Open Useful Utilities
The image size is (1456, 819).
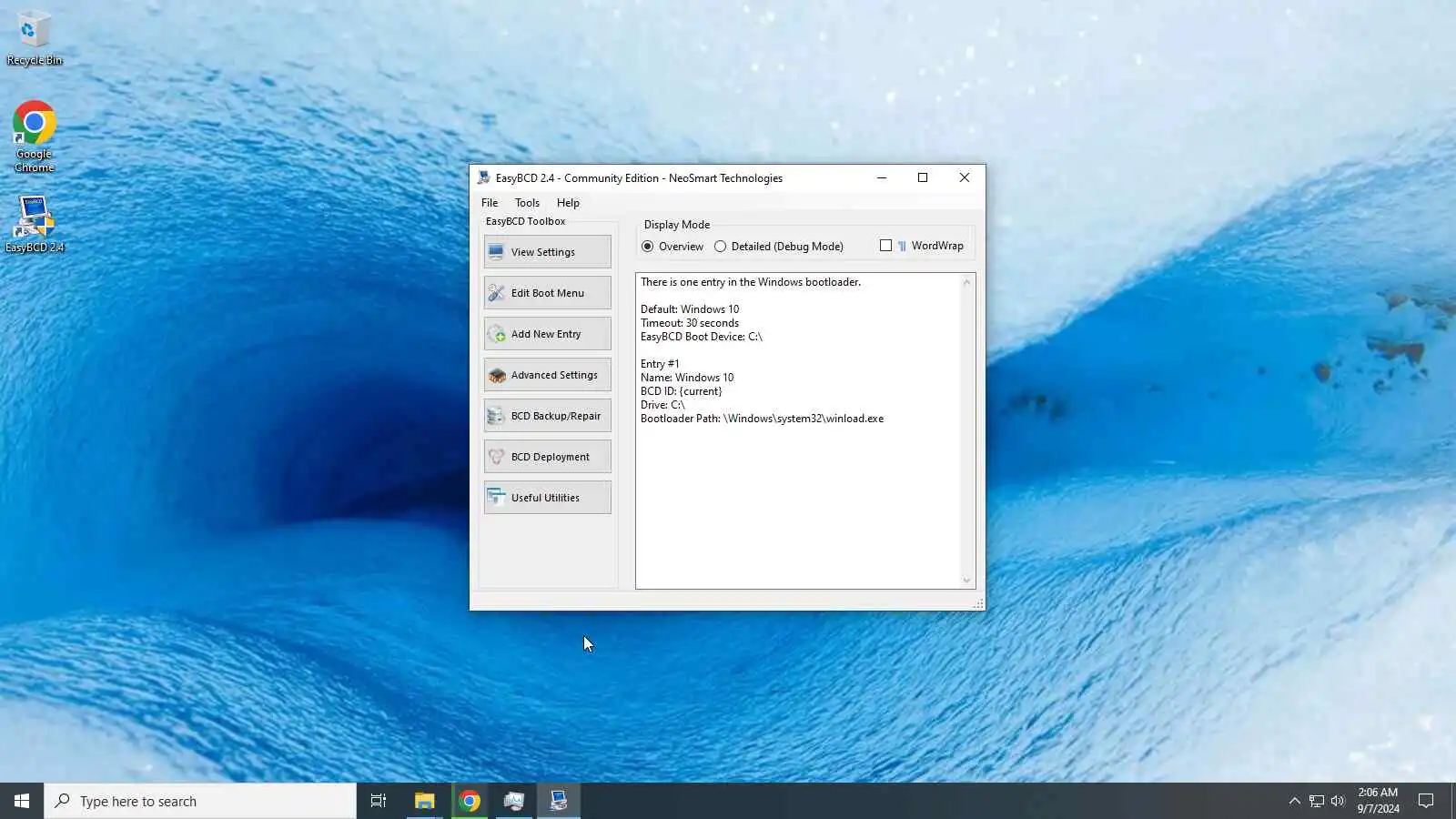(547, 498)
